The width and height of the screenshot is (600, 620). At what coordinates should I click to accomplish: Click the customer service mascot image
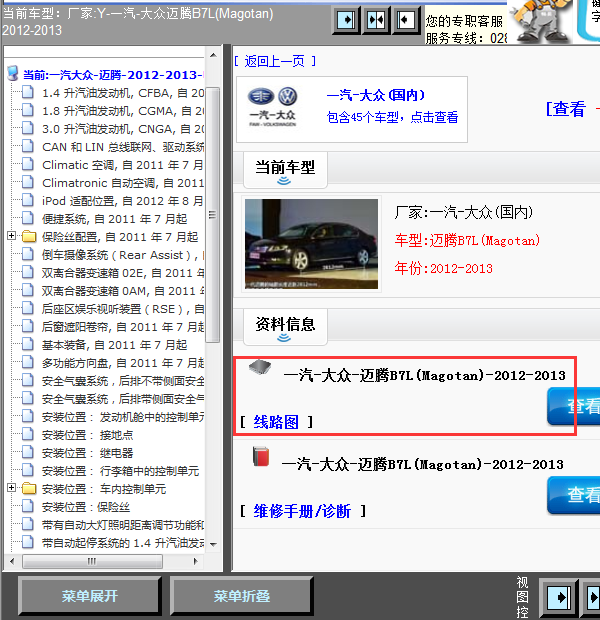point(541,21)
